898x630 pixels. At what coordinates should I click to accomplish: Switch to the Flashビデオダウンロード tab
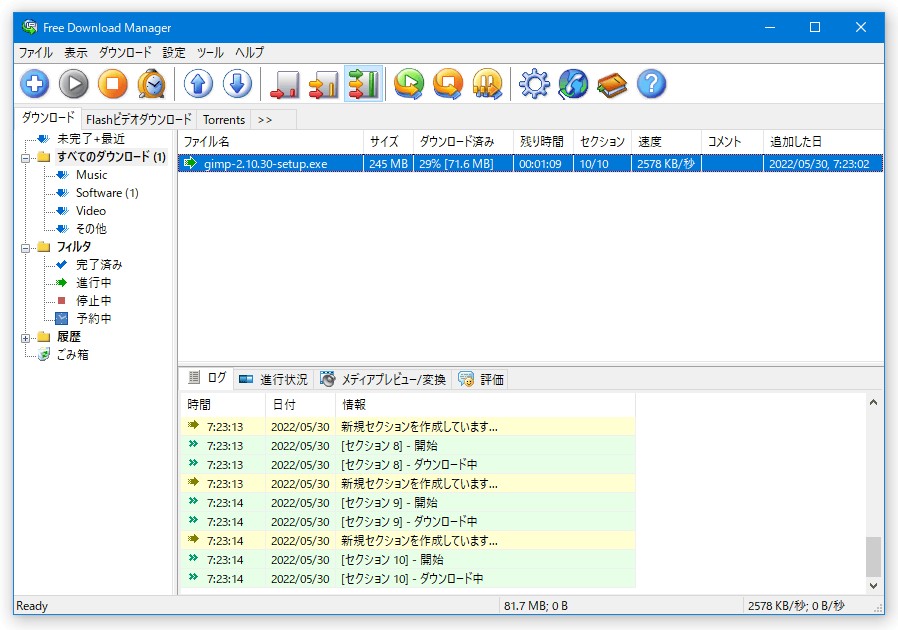click(x=139, y=120)
